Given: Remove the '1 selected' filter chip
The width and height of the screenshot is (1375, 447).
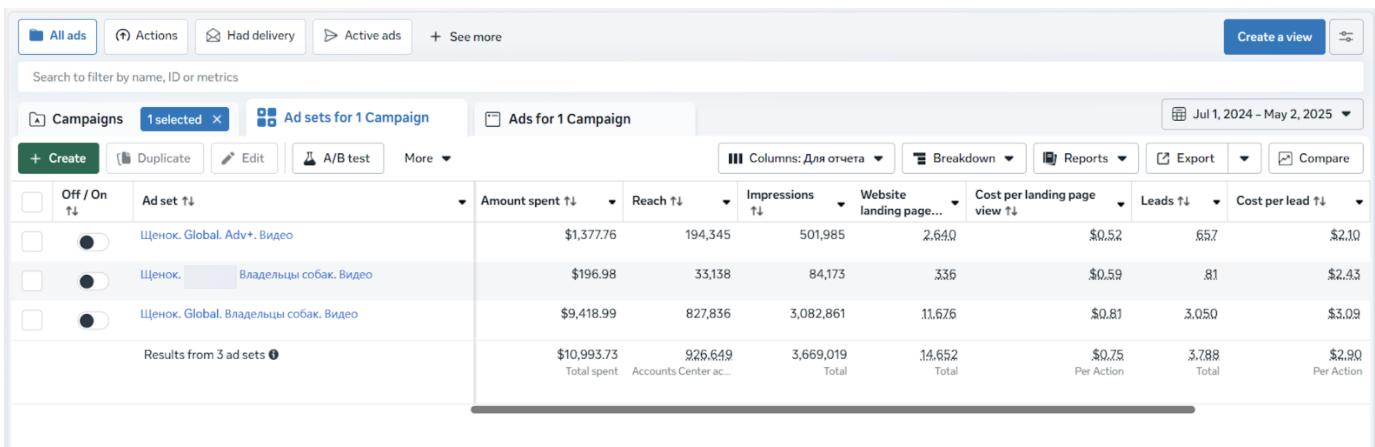Looking at the screenshot, I should (216, 119).
